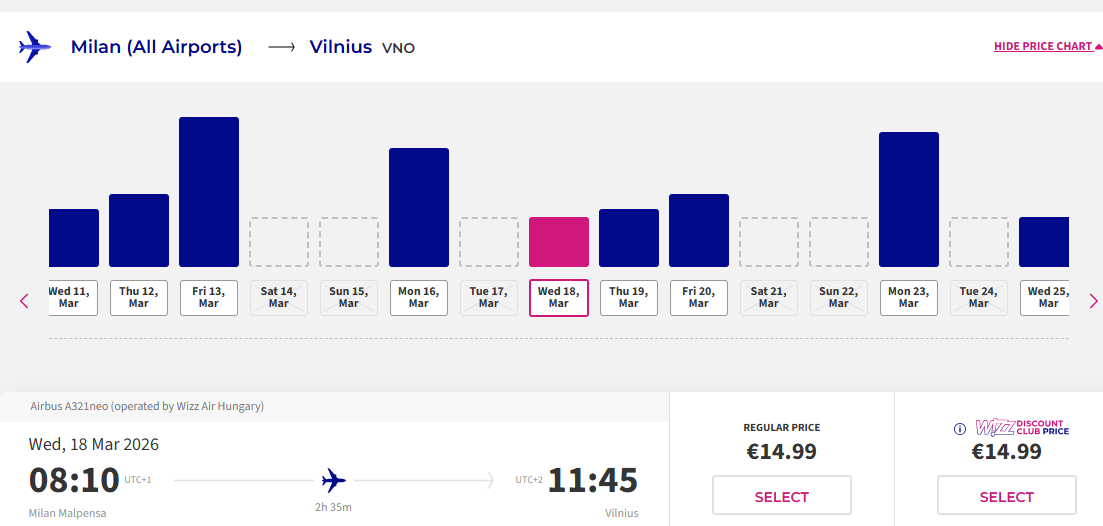Viewport: 1103px width, 526px height.
Task: Select the Fri 13, Mar date tab
Action: [209, 297]
